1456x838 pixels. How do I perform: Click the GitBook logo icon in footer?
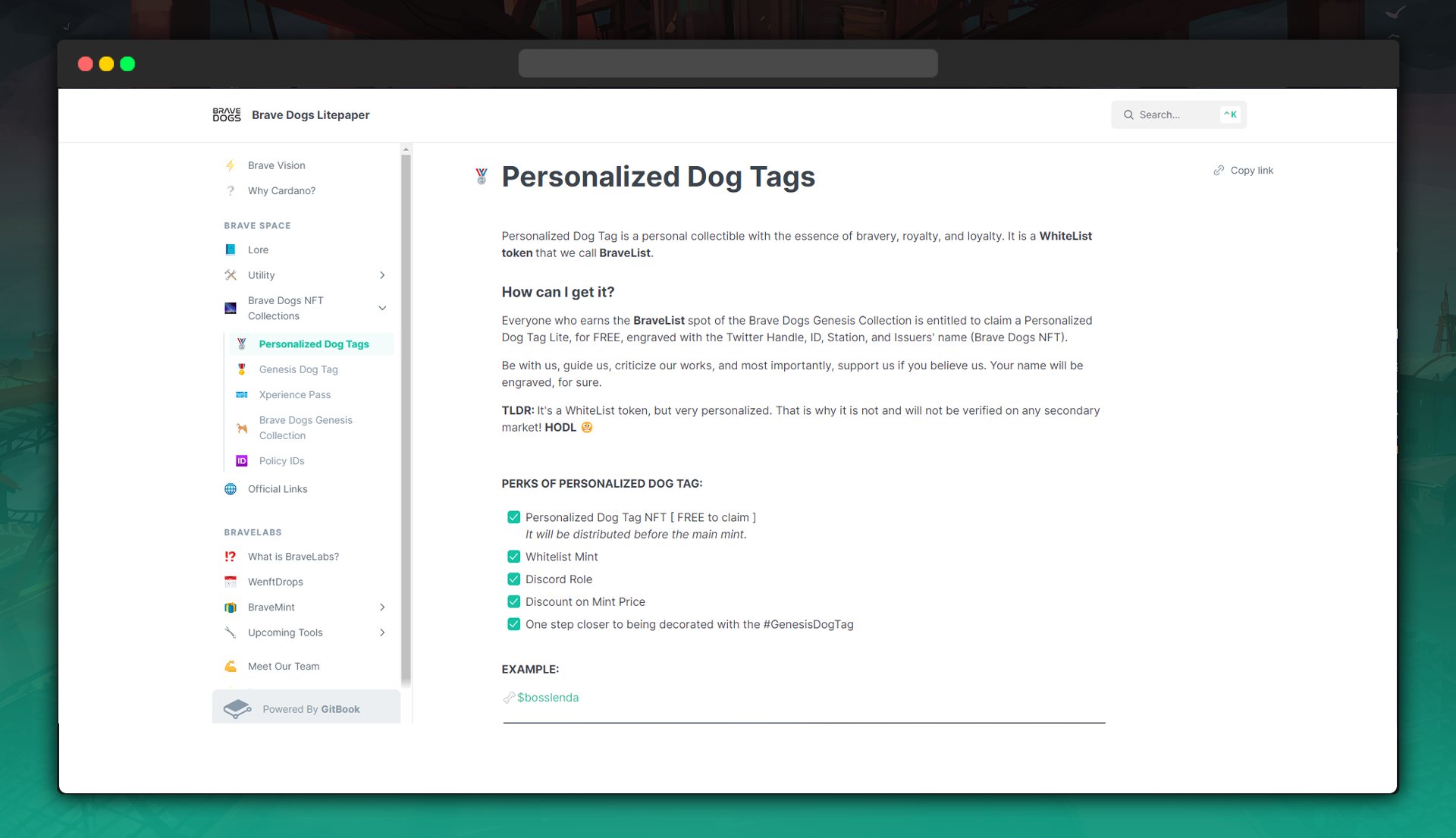[x=237, y=709]
